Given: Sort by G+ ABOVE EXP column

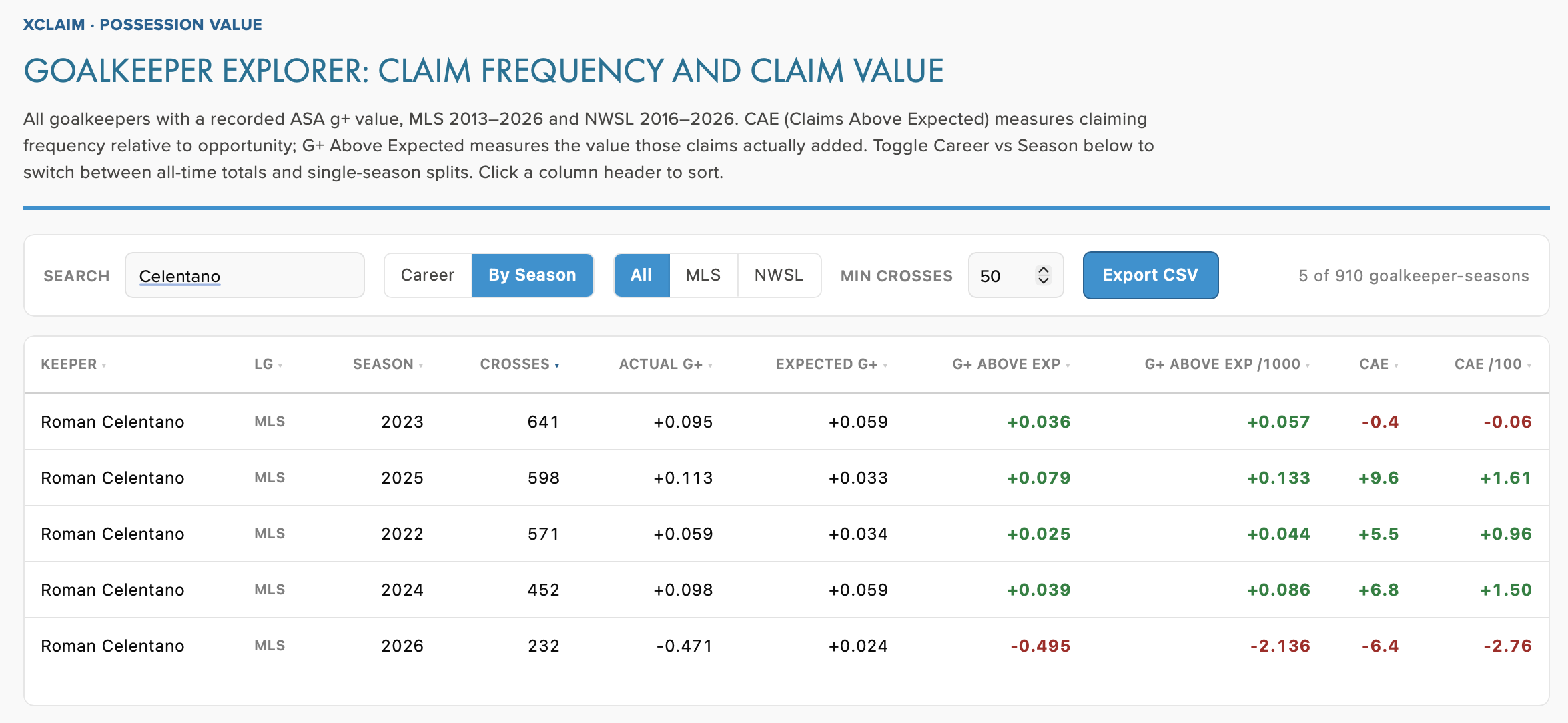Looking at the screenshot, I should (x=1011, y=364).
